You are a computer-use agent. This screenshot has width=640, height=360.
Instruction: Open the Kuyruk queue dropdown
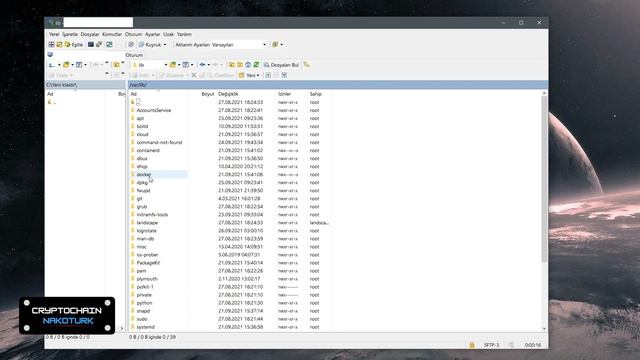pos(152,44)
